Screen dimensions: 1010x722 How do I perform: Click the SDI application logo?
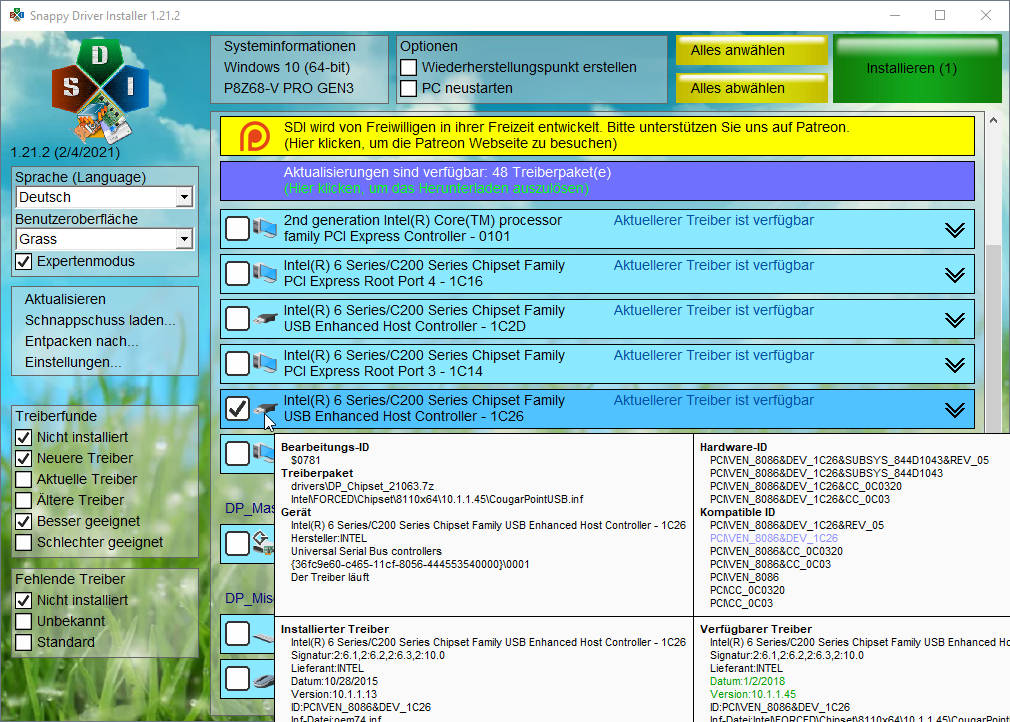click(x=100, y=90)
